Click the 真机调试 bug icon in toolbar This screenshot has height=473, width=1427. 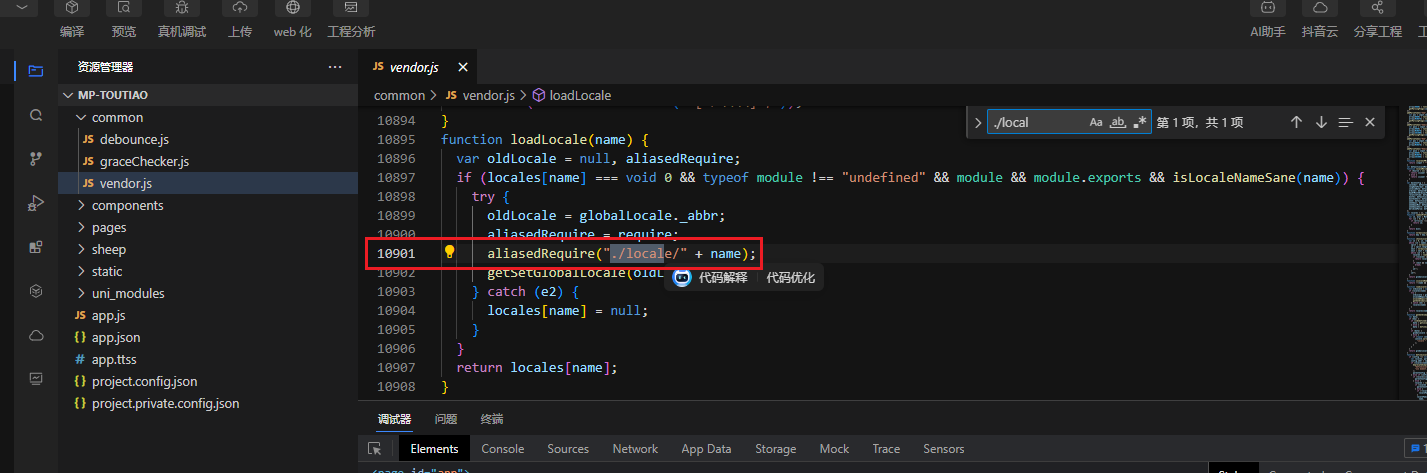181,9
